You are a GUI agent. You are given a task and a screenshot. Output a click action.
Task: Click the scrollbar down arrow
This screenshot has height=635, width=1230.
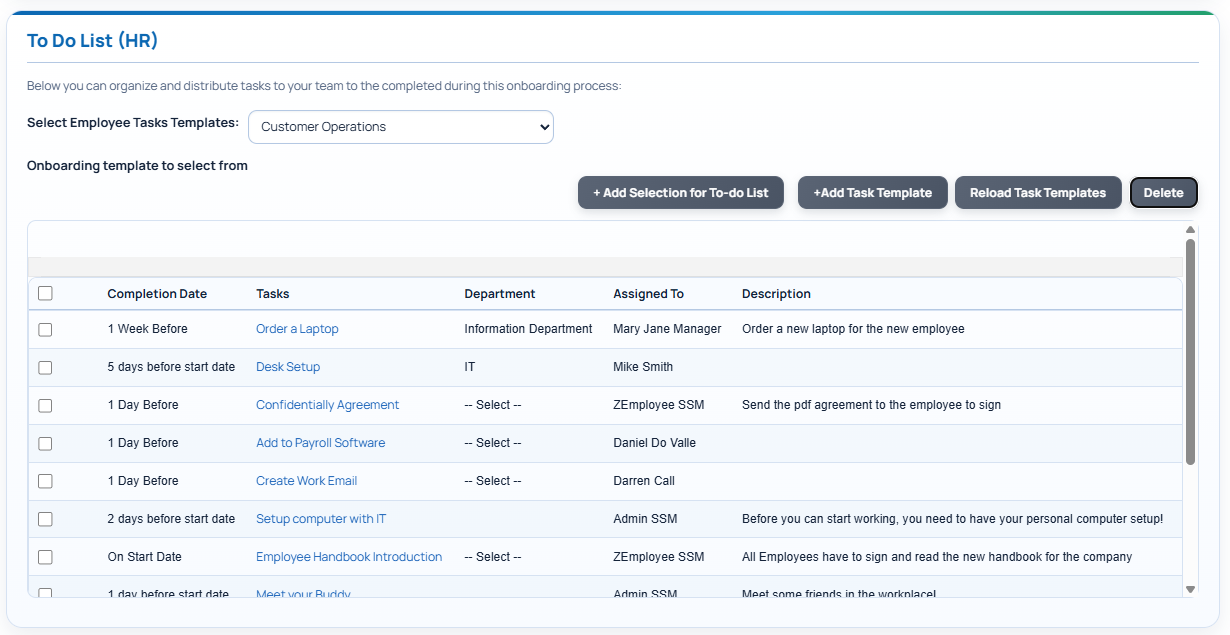click(x=1190, y=589)
